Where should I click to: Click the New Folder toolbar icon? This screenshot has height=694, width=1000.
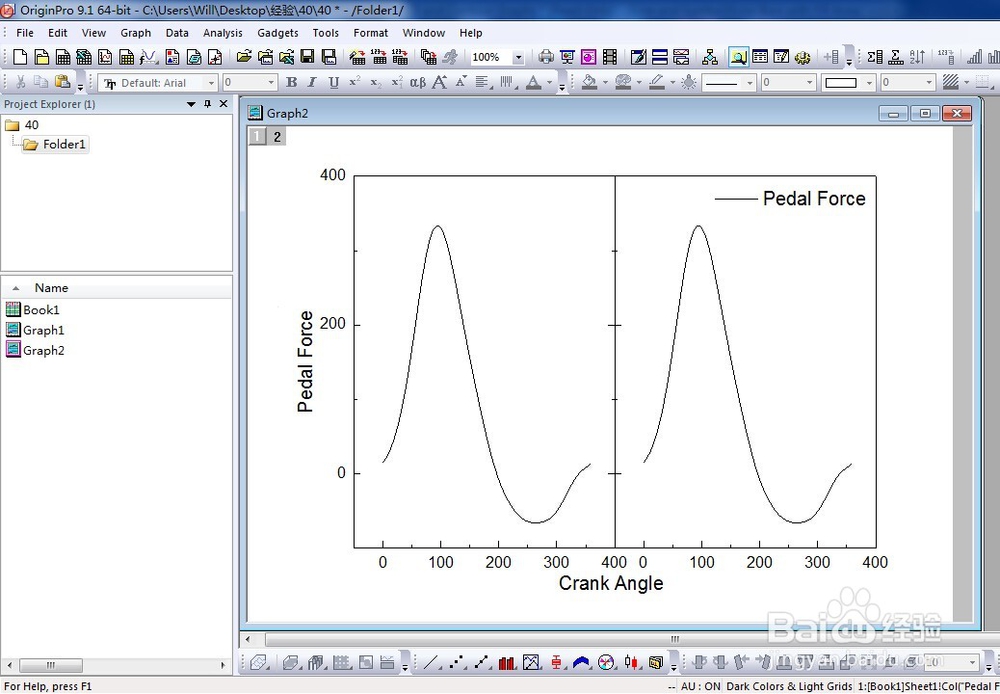click(41, 57)
